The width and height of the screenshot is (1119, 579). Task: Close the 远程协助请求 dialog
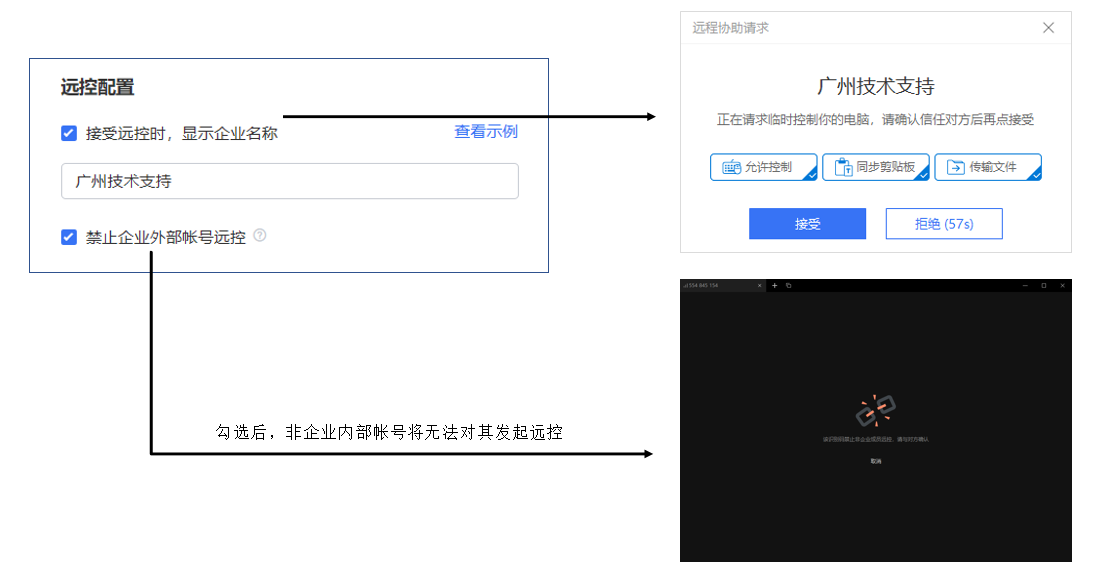1048,28
